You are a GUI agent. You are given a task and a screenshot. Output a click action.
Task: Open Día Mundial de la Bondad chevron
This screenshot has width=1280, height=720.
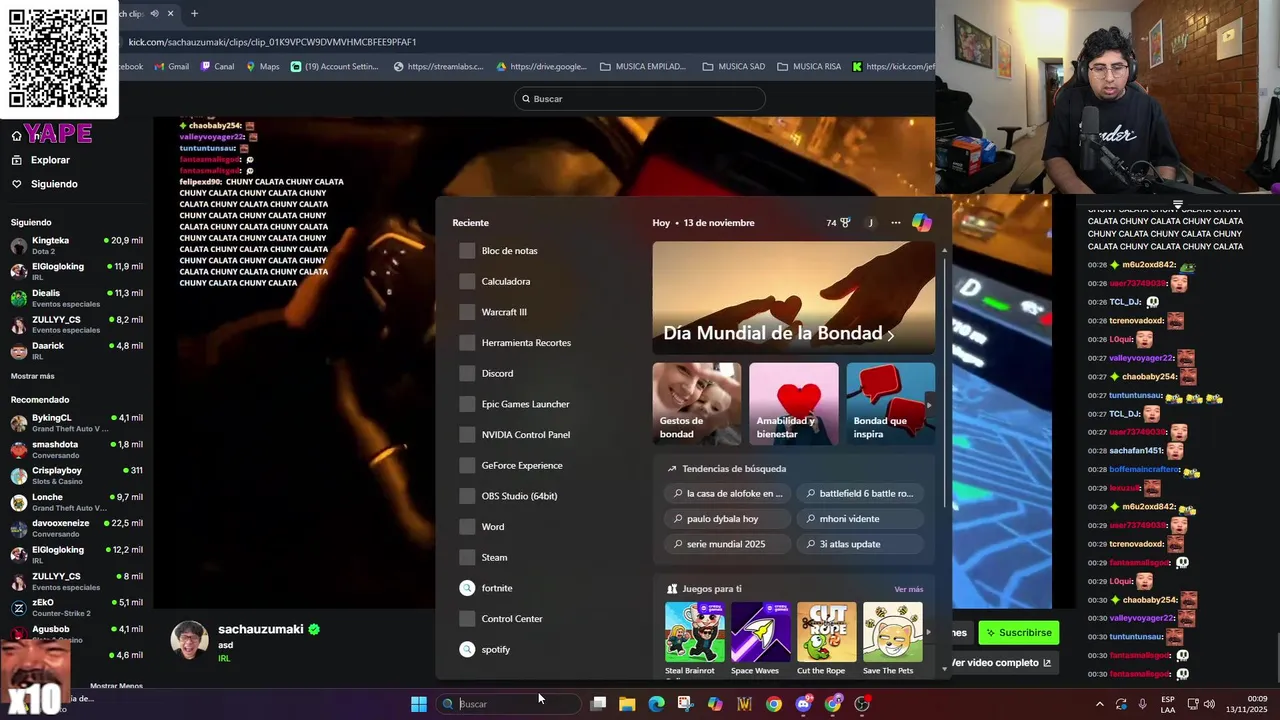click(890, 336)
